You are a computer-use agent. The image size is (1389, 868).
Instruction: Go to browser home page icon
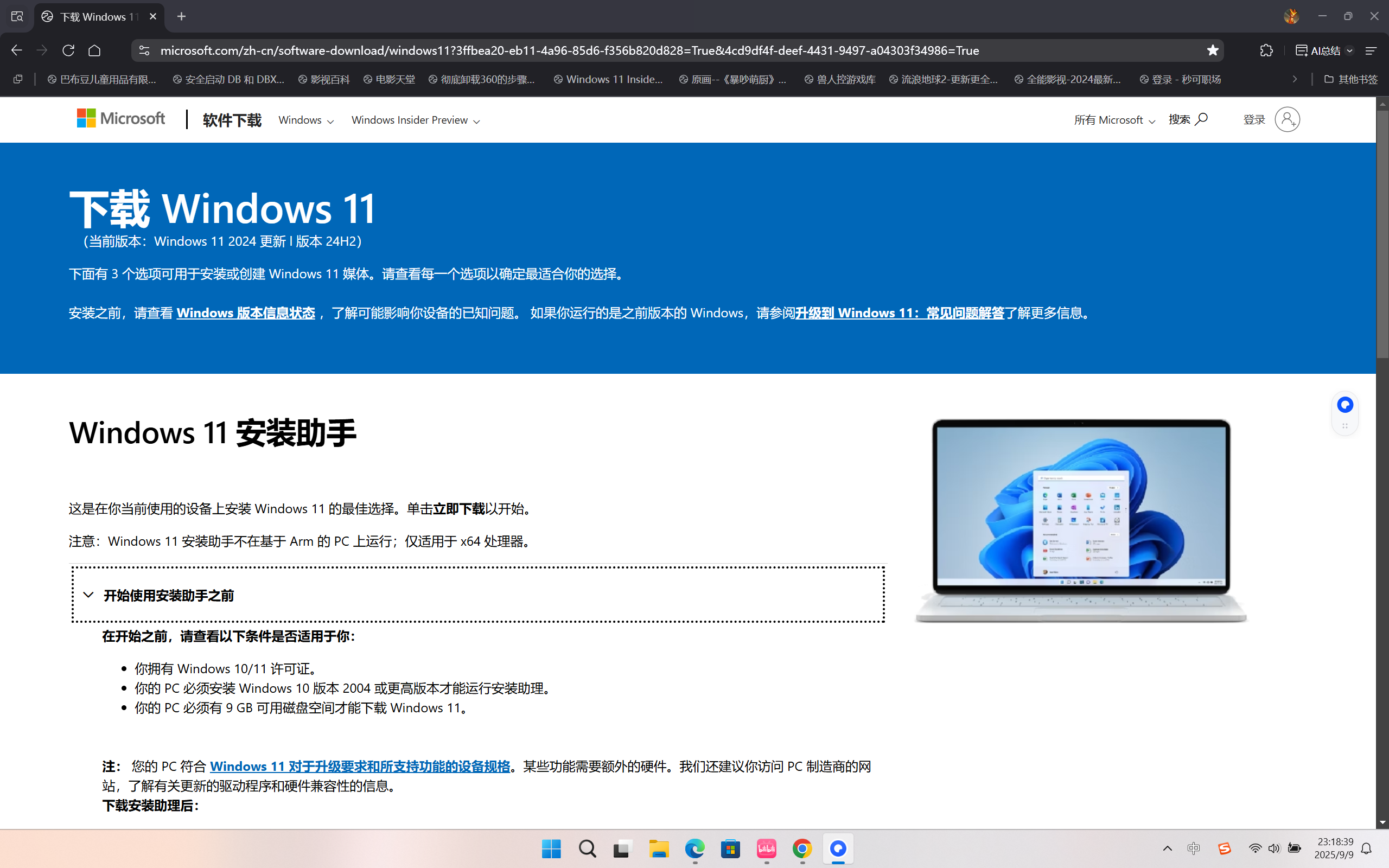[x=95, y=50]
